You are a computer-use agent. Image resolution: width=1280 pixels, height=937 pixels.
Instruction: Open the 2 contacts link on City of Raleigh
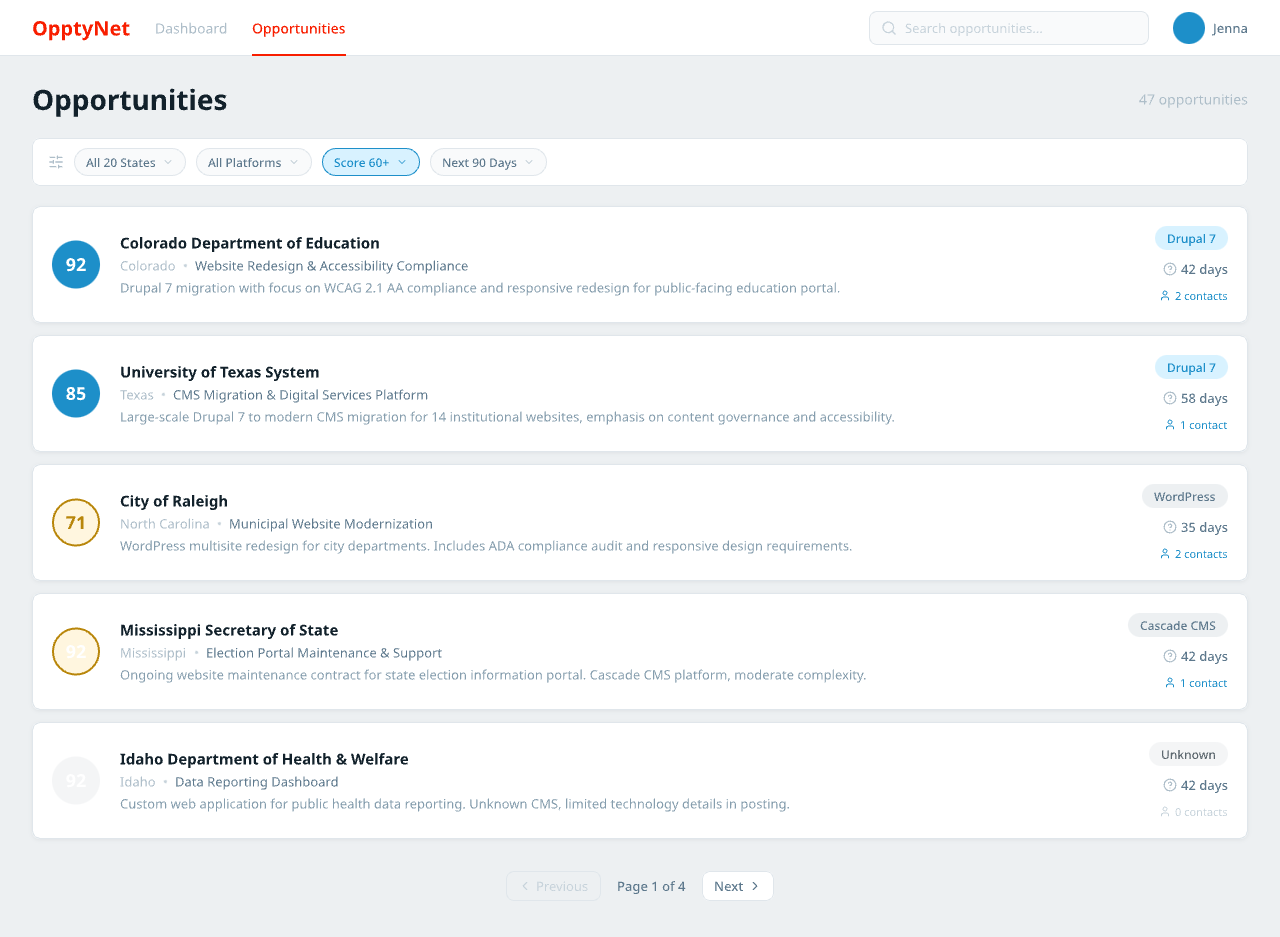click(1201, 553)
